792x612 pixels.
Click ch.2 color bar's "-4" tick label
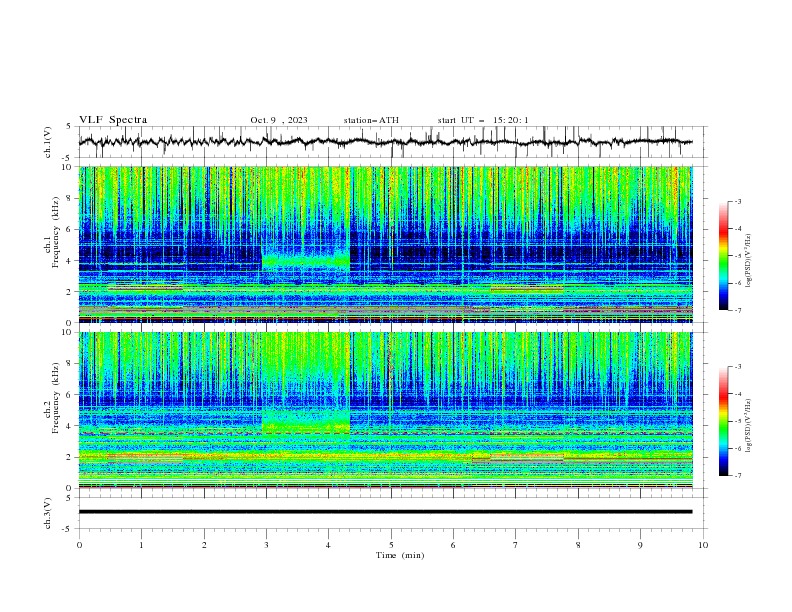pyautogui.click(x=738, y=394)
